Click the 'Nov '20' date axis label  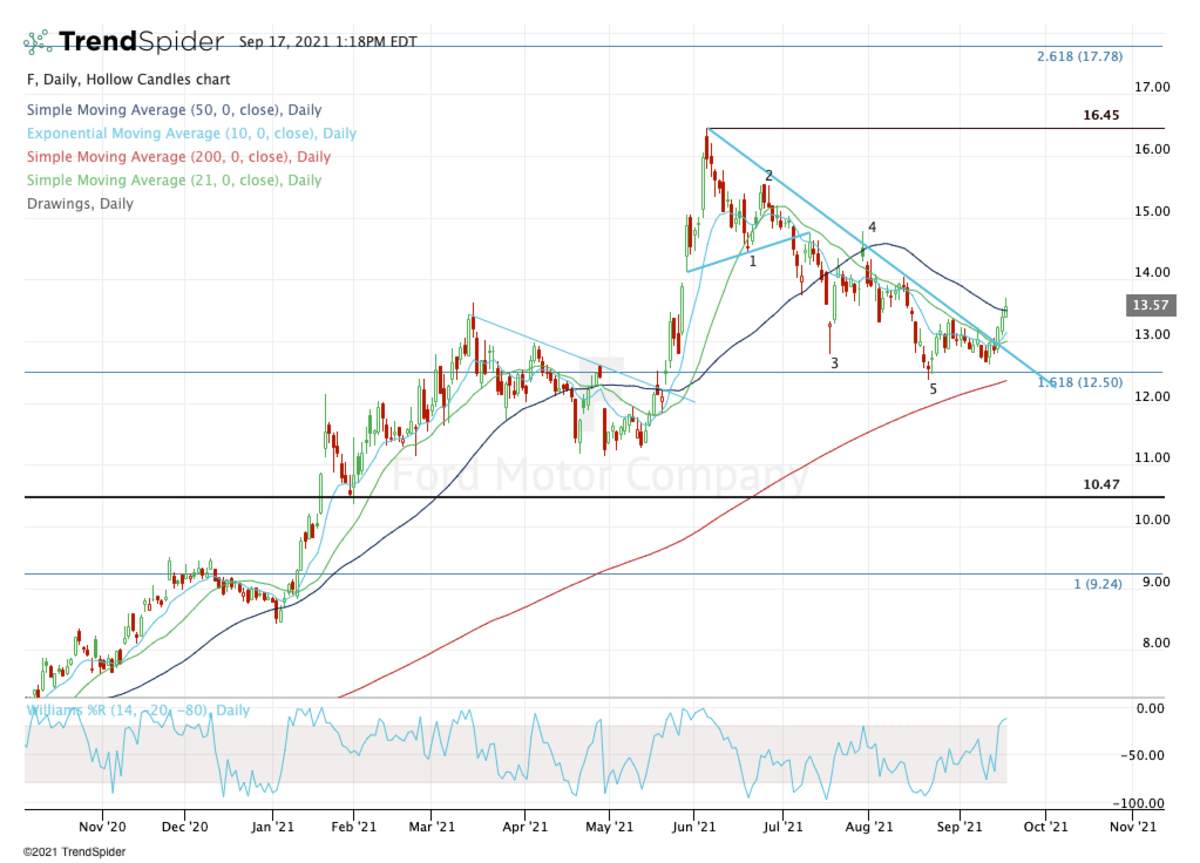[103, 828]
